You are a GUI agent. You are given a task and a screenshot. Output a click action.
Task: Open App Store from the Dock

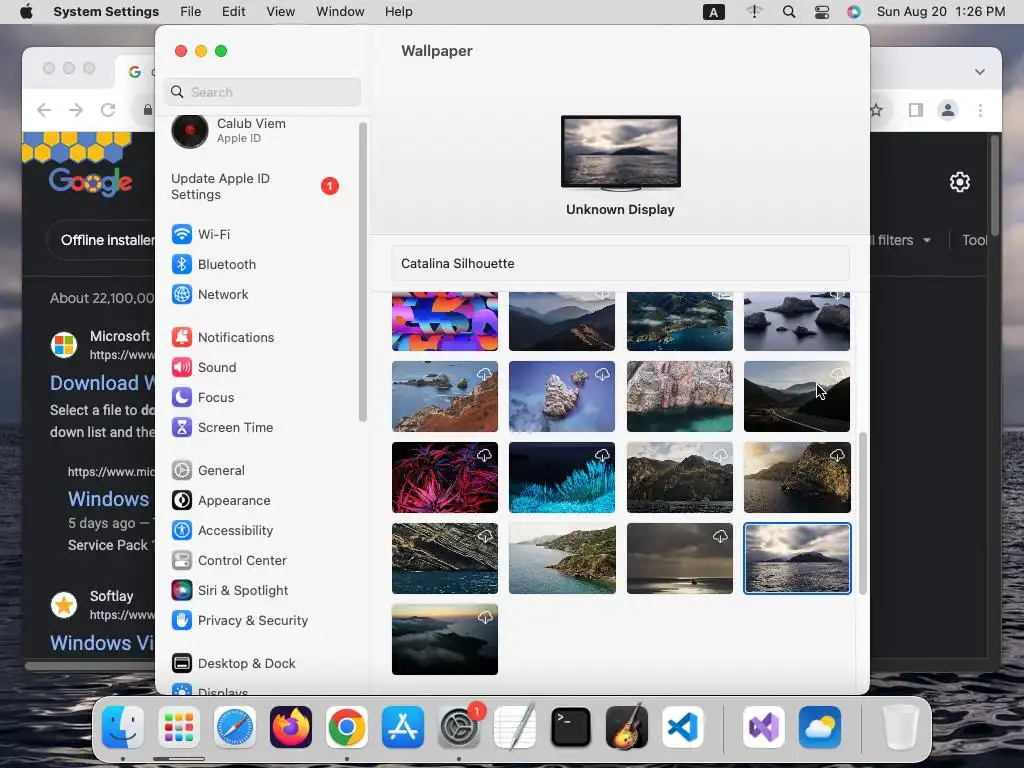[403, 727]
